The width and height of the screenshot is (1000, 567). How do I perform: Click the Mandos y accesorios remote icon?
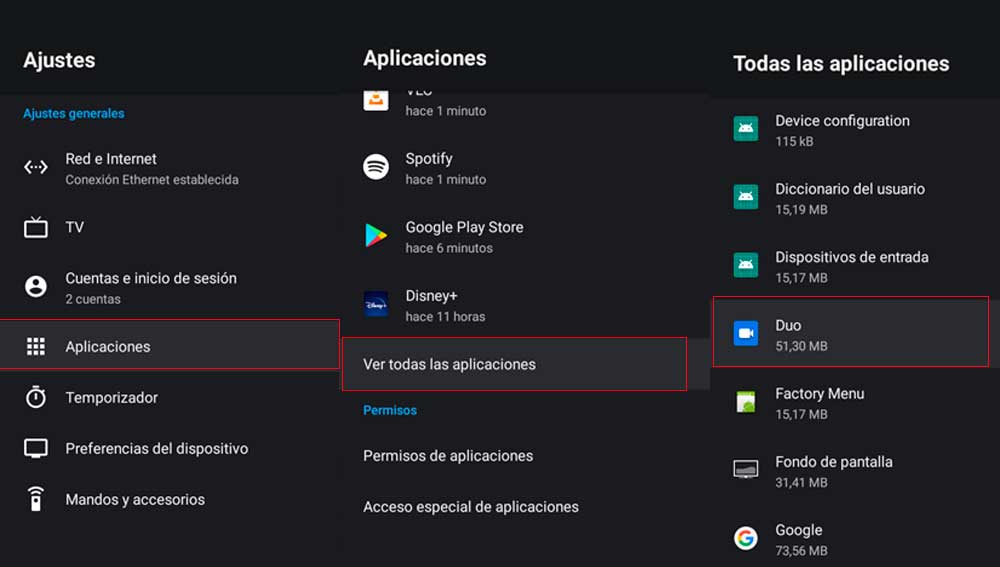(x=36, y=499)
